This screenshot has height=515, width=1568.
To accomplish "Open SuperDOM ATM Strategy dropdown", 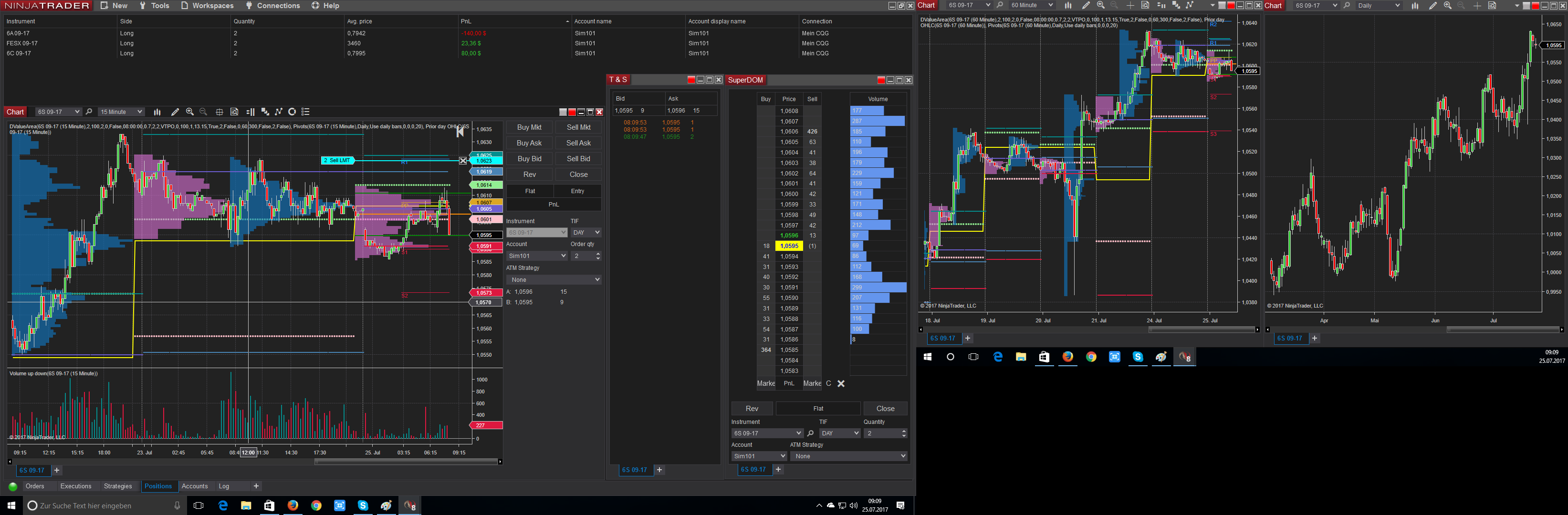I will point(849,456).
